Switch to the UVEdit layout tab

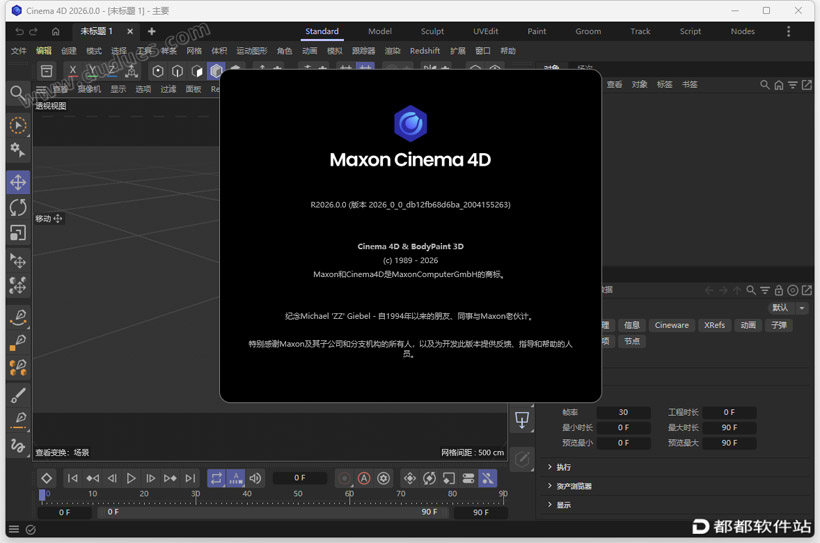pyautogui.click(x=486, y=31)
